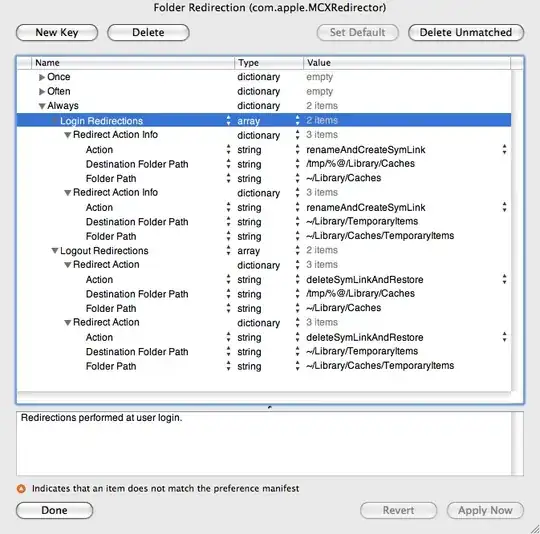Click the Apply Now button
This screenshot has width=540, height=534.
[x=485, y=510]
